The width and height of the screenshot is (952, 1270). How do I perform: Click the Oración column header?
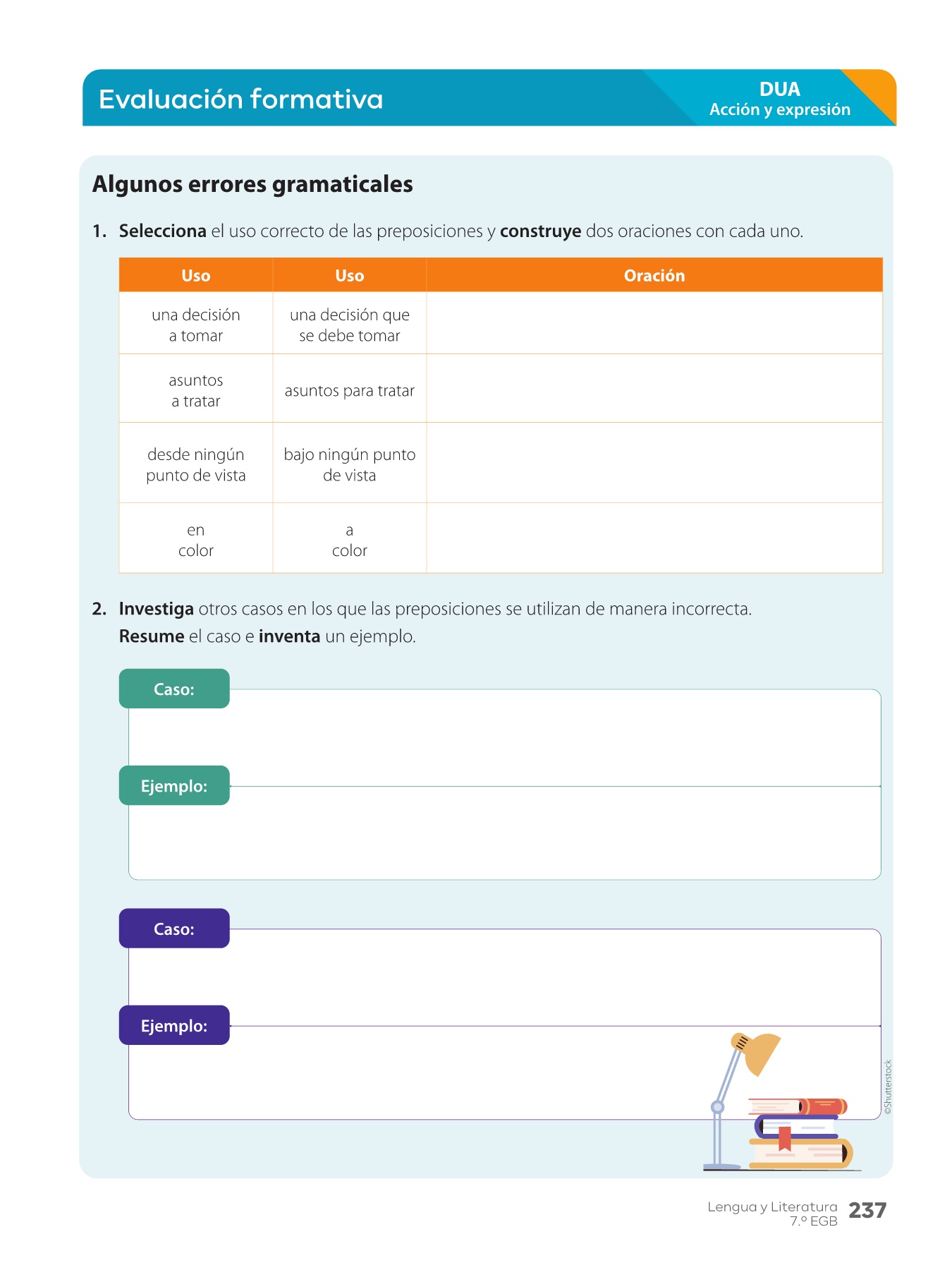(654, 275)
